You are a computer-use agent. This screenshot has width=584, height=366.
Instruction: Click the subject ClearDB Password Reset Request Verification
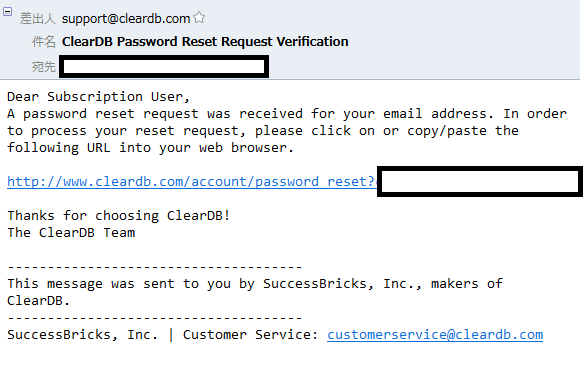[x=205, y=41]
